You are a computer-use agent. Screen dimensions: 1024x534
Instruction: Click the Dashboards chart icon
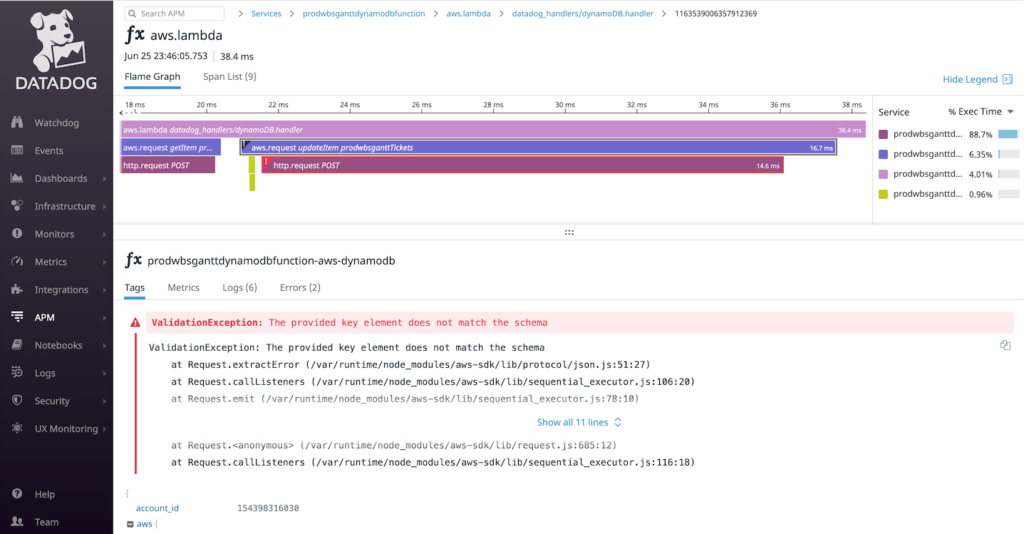(17, 178)
